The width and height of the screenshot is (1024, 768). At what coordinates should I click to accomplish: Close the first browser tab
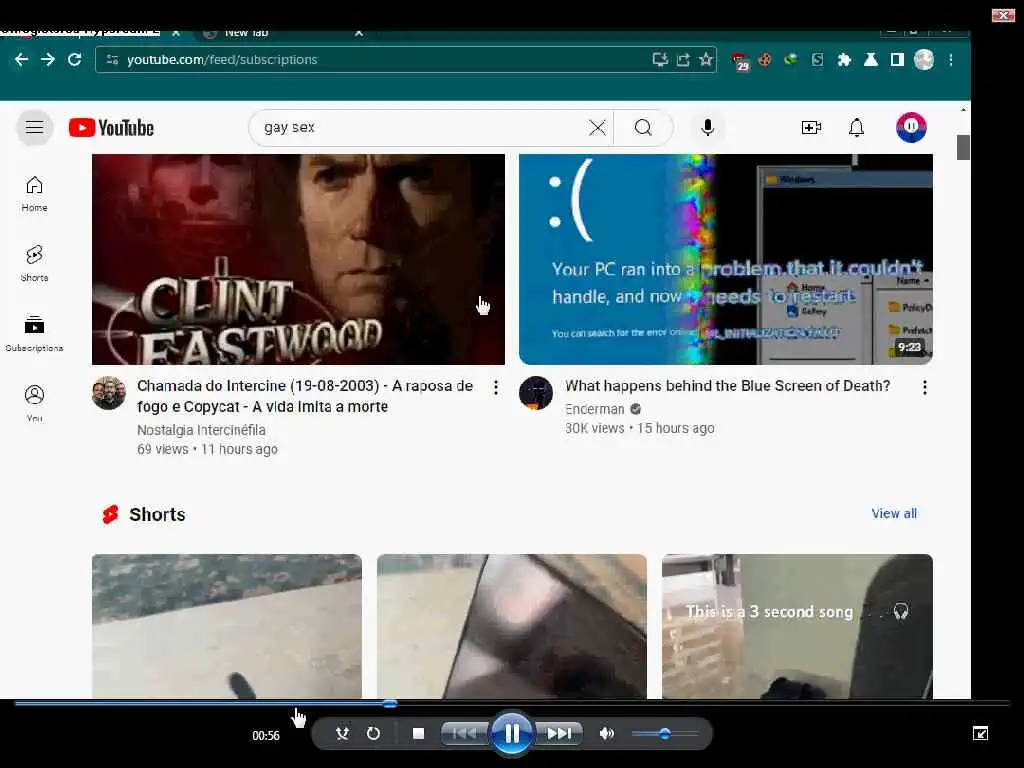(176, 32)
